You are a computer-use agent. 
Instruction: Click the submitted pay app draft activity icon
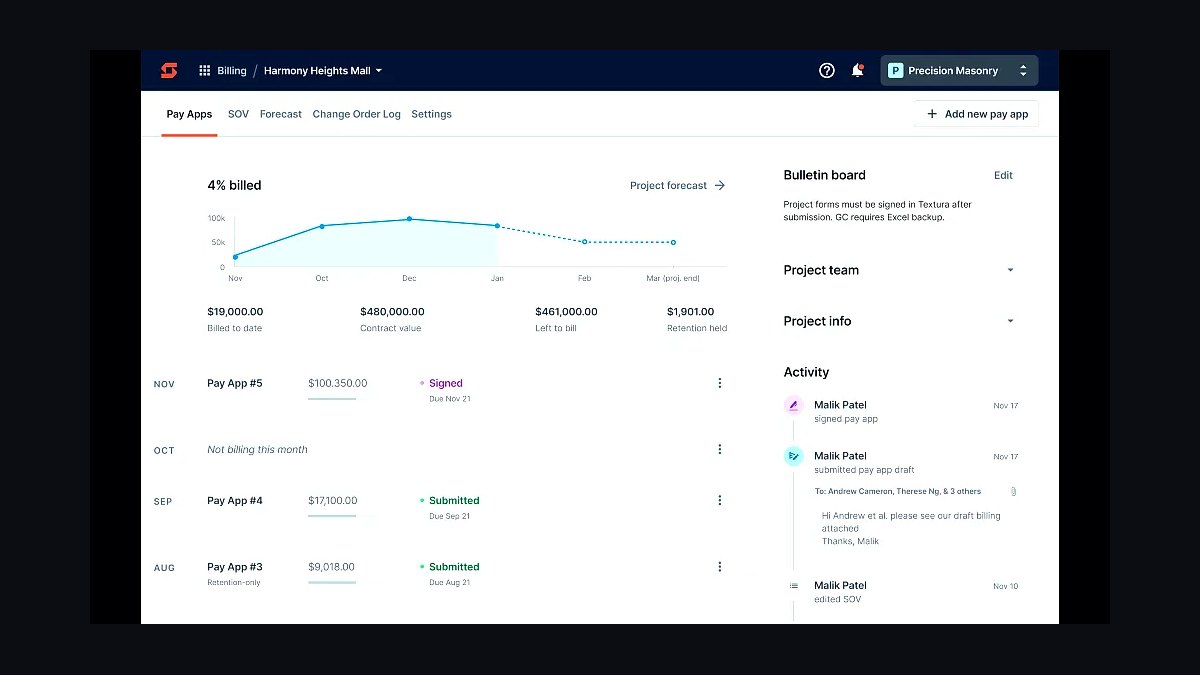click(x=794, y=456)
